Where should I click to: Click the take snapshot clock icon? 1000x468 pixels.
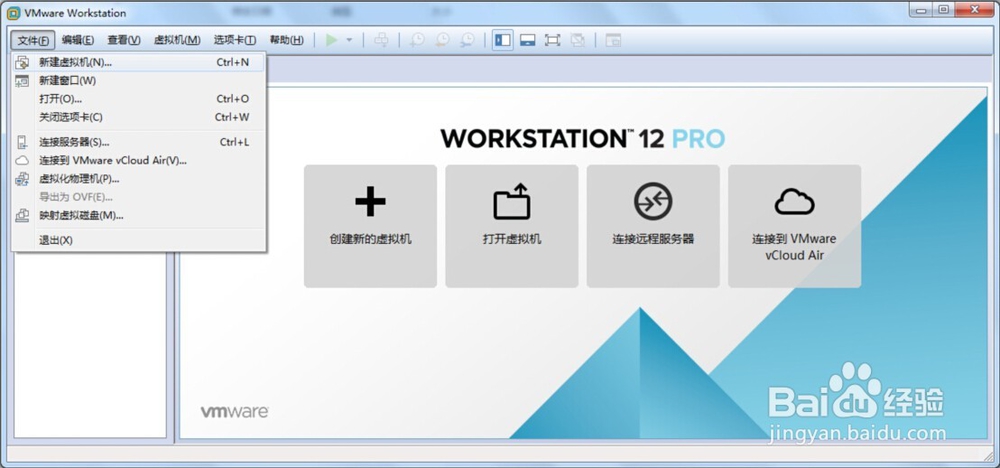tap(416, 40)
